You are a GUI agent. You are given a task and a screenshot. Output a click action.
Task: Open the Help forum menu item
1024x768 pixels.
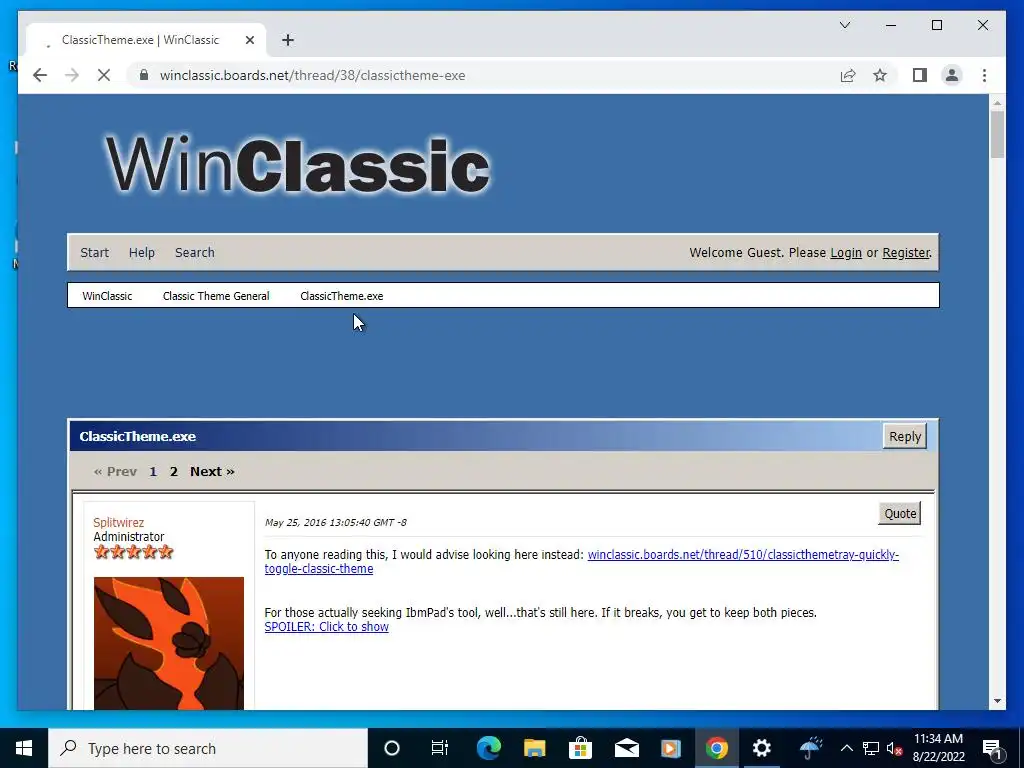pyautogui.click(x=142, y=253)
